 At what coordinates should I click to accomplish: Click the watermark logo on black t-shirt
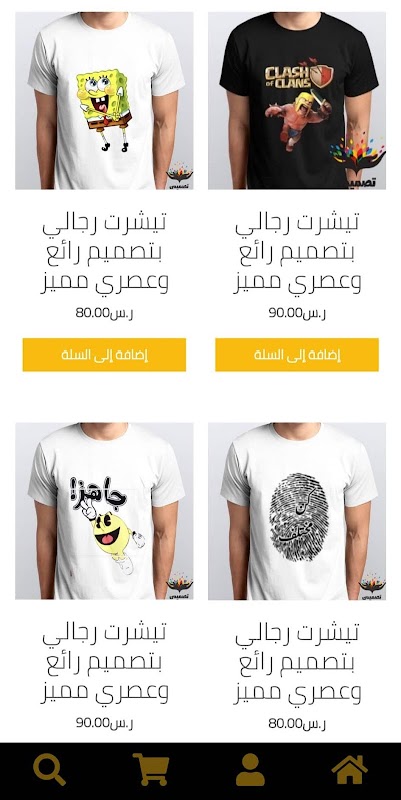coord(359,161)
